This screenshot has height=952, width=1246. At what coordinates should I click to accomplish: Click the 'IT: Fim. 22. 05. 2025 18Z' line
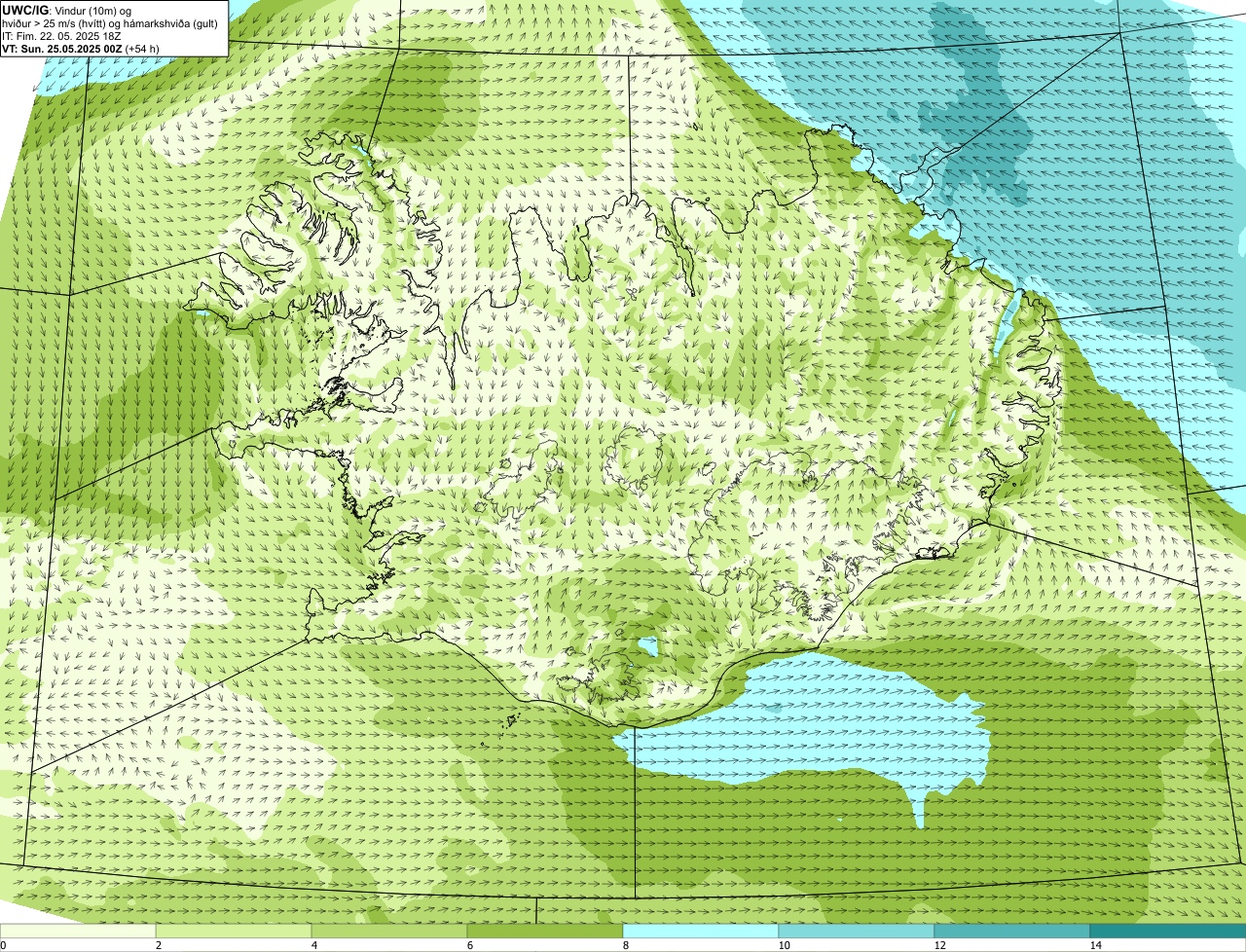pyautogui.click(x=61, y=36)
